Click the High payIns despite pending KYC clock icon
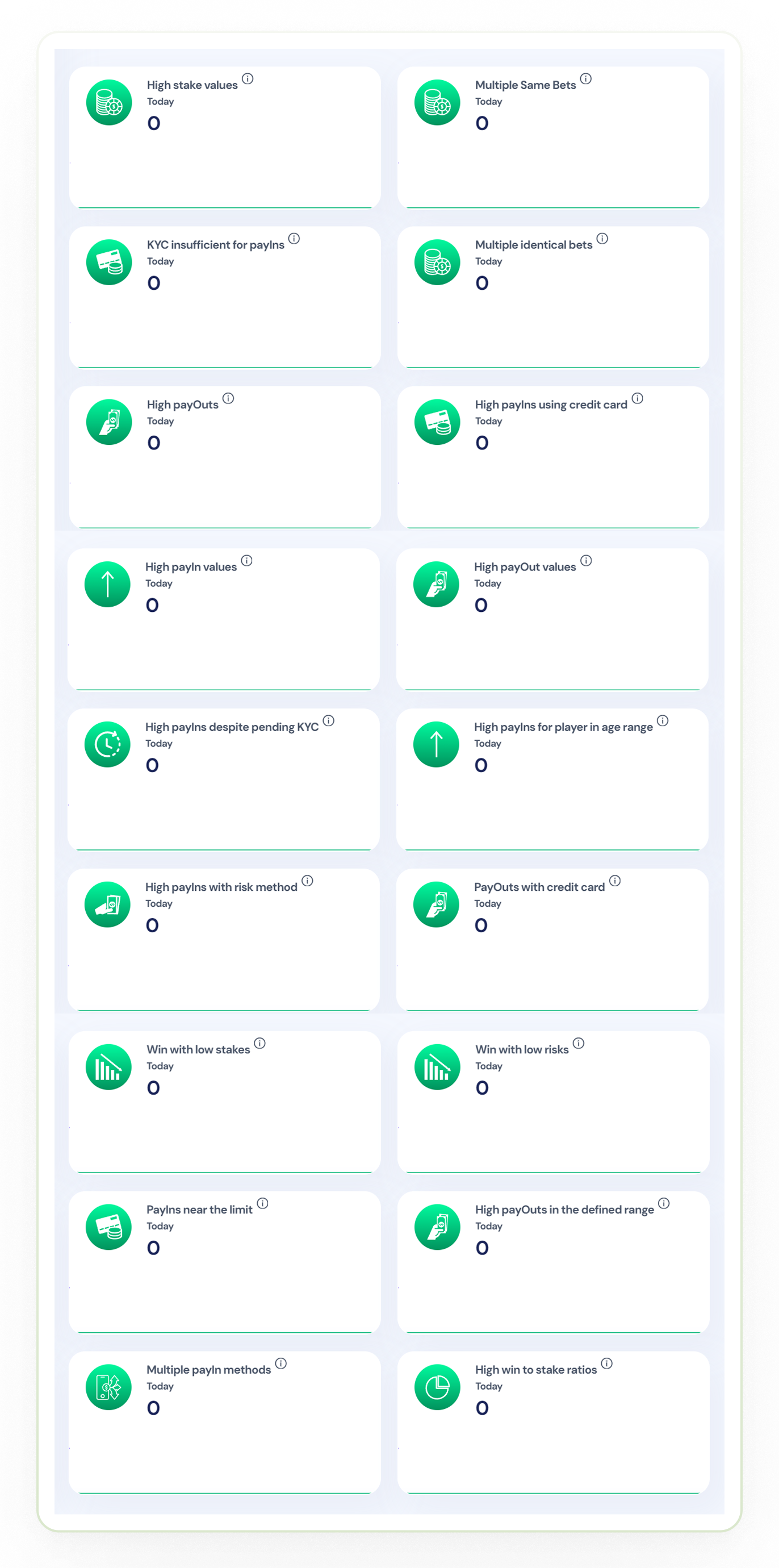 [108, 744]
